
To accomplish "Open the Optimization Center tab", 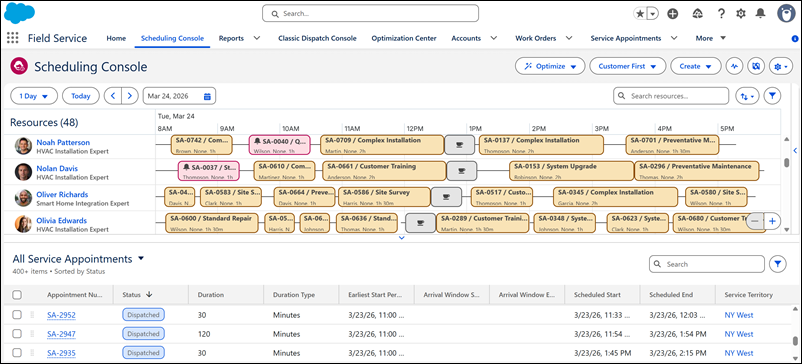I will (404, 38).
